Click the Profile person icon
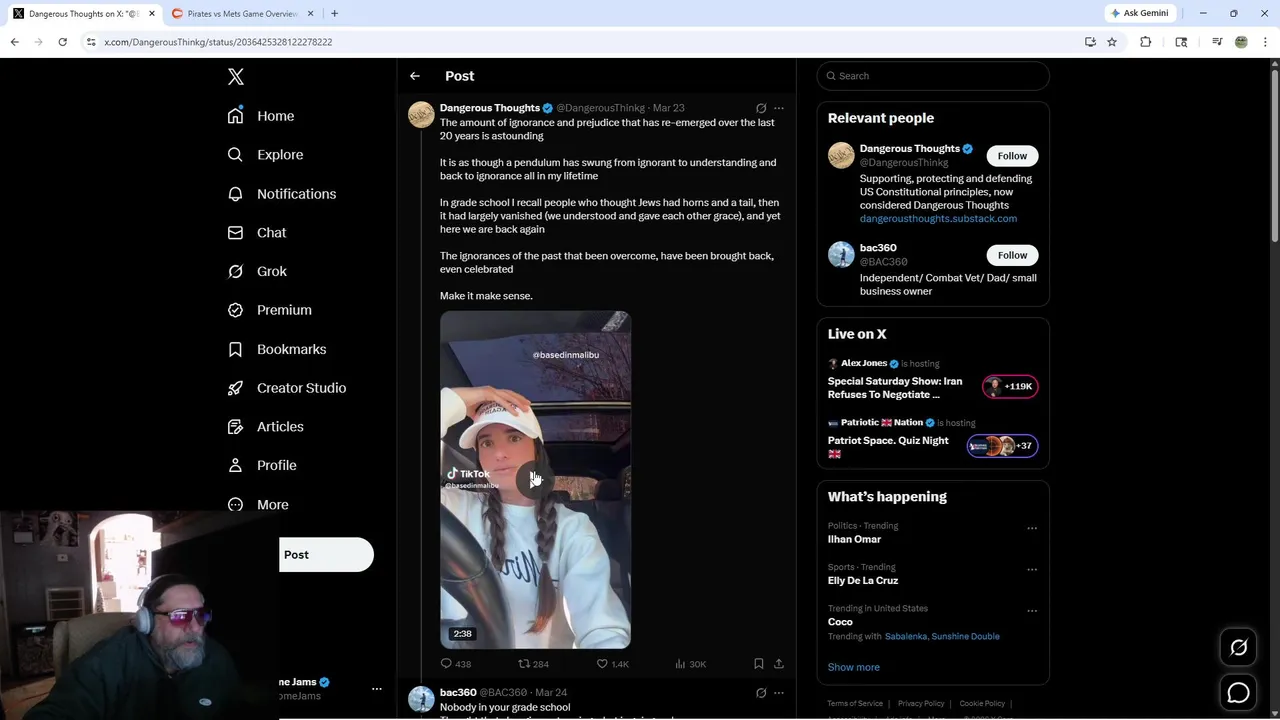This screenshot has height=720, width=1280. click(235, 465)
